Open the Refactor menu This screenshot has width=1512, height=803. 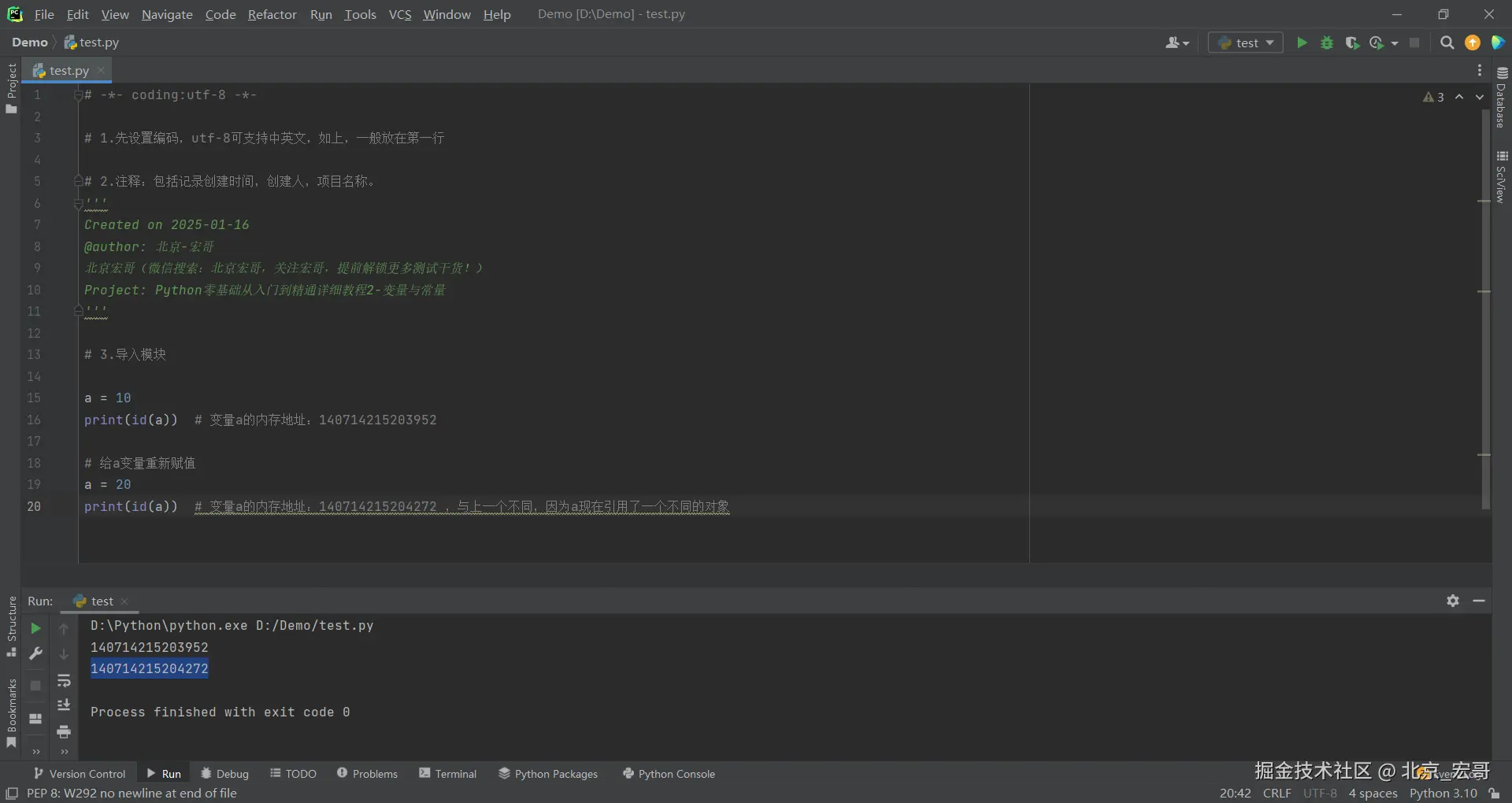click(x=272, y=14)
